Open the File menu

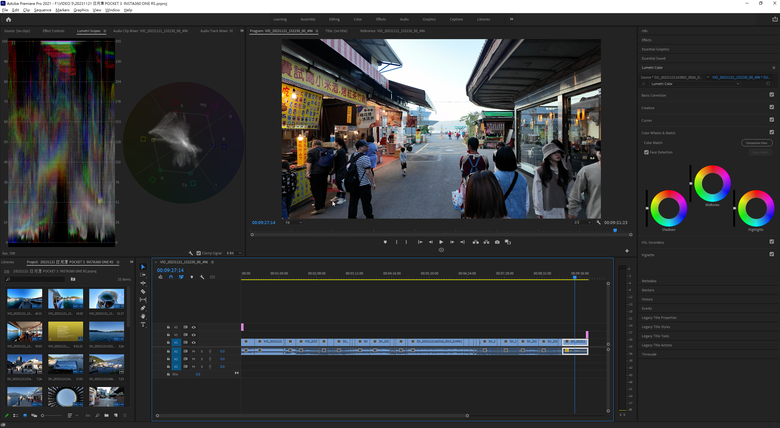click(x=5, y=10)
